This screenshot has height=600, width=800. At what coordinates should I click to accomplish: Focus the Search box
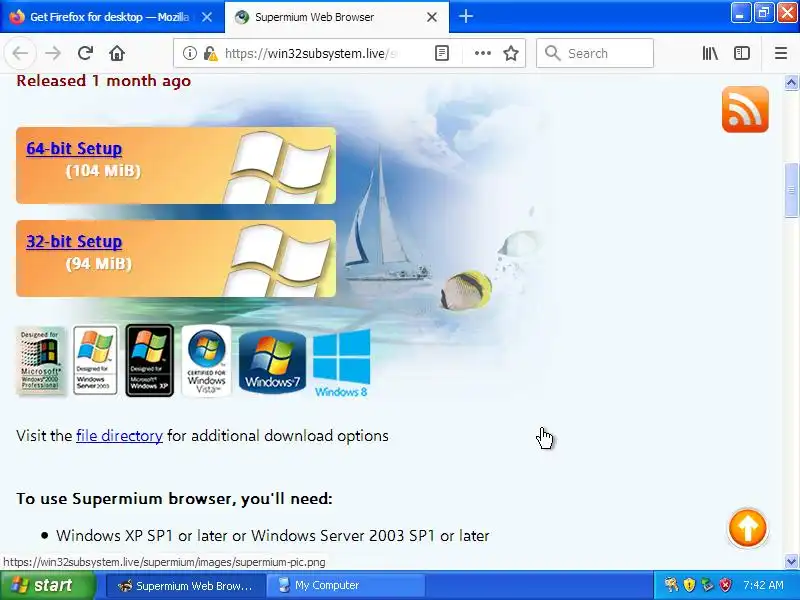[595, 53]
